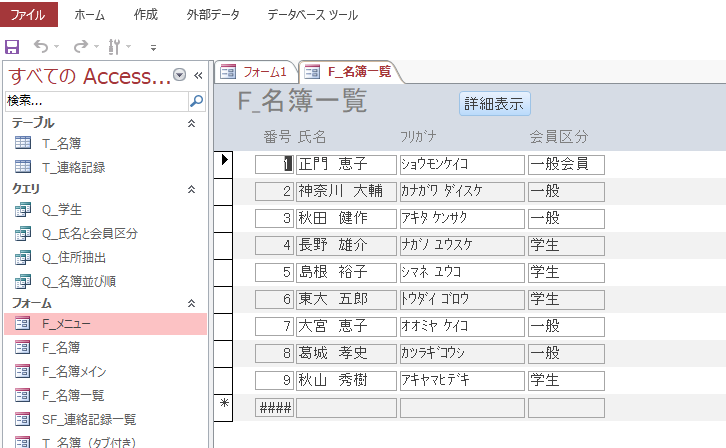The image size is (726, 448).
Task: Click the 詳細表示 button
Action: [x=494, y=104]
